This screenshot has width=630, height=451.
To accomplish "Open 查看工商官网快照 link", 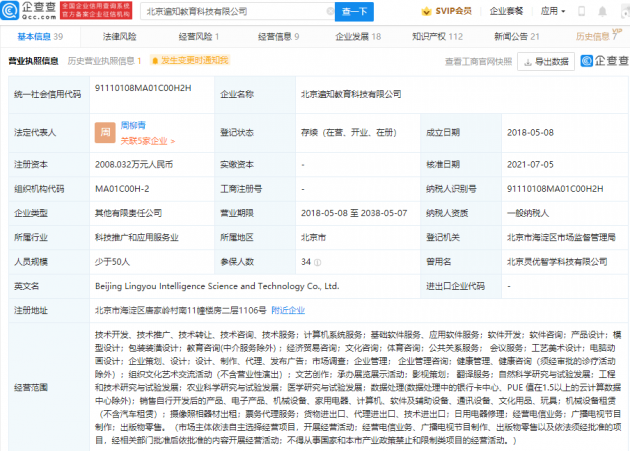I will point(479,62).
